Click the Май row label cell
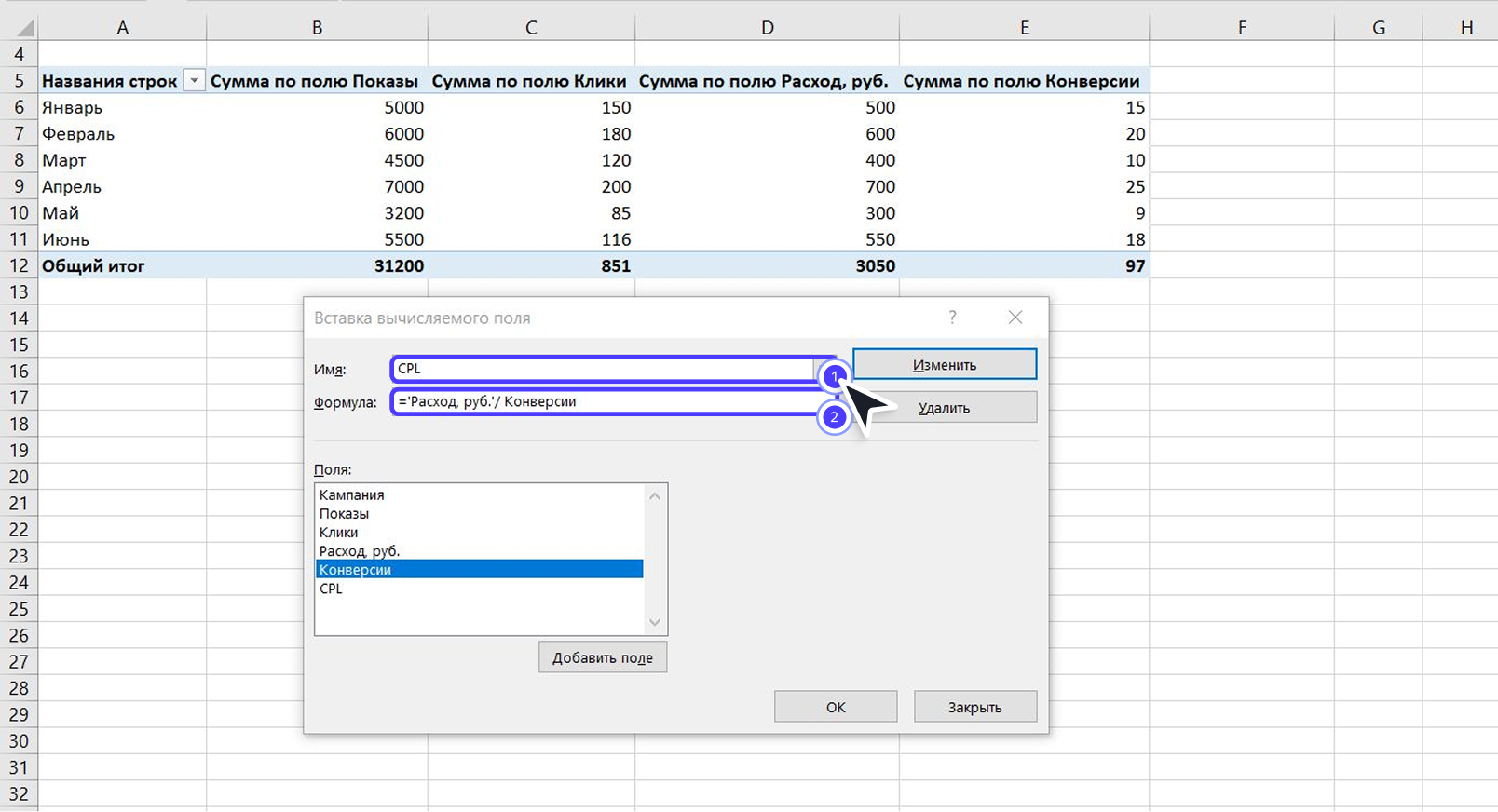The image size is (1498, 812). click(x=122, y=212)
